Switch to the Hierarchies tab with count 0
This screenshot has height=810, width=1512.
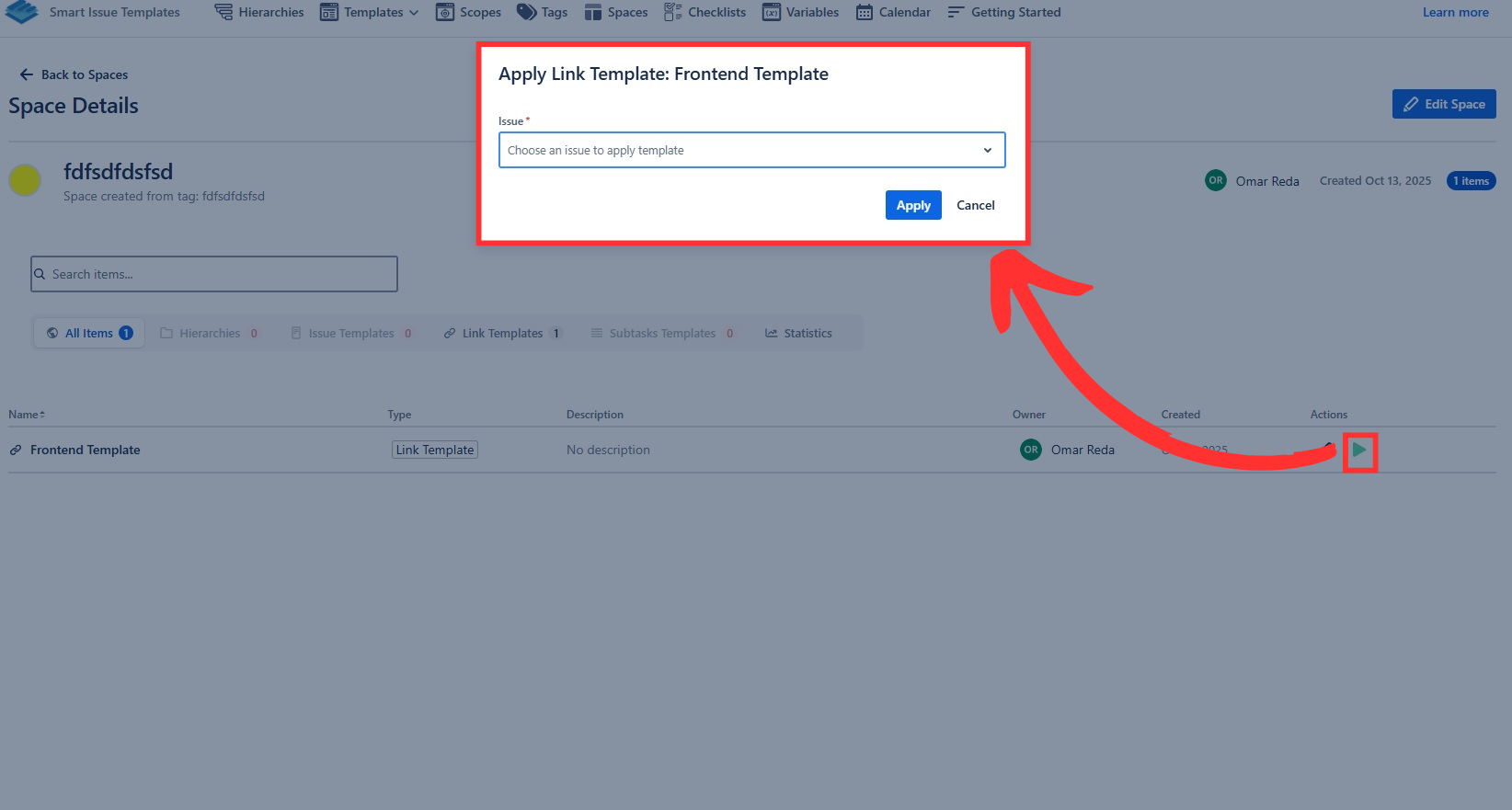pos(210,333)
